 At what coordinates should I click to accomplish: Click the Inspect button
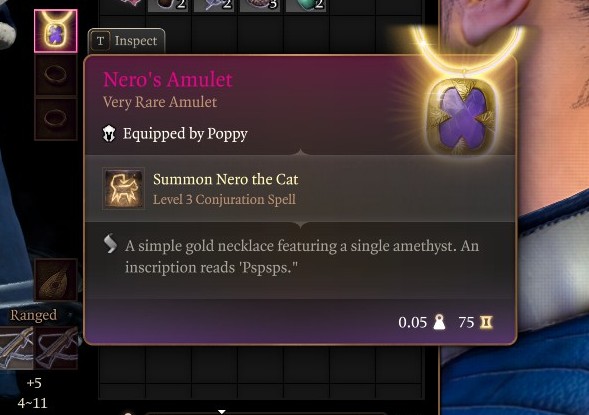click(126, 41)
